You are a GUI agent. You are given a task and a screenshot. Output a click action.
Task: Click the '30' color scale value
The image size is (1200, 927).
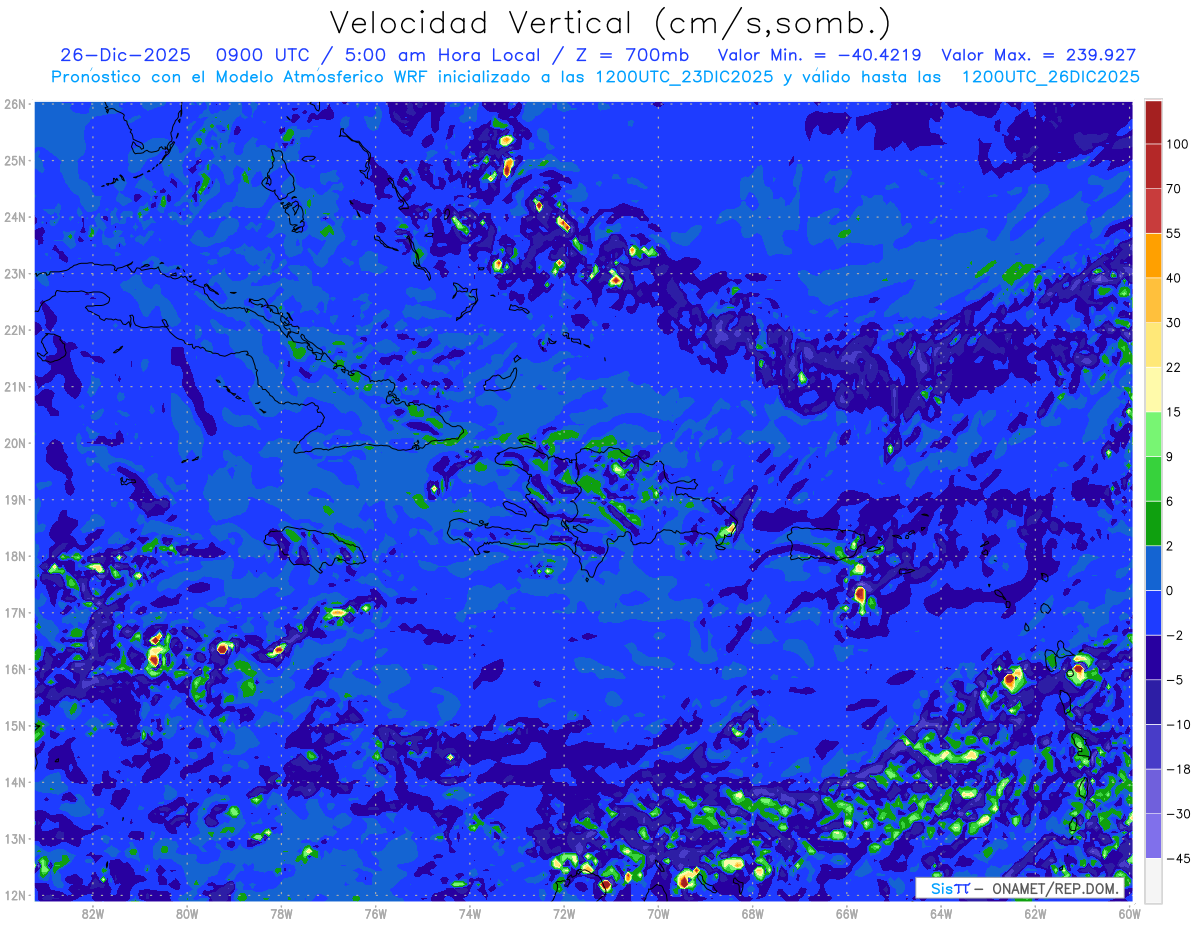(1174, 322)
